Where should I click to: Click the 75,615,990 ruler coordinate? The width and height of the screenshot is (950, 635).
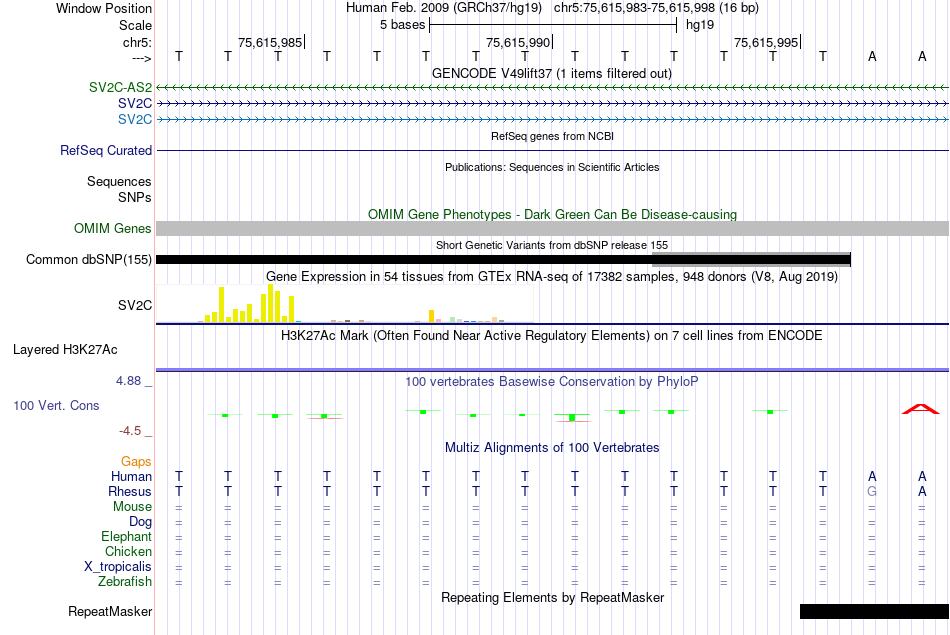(518, 42)
